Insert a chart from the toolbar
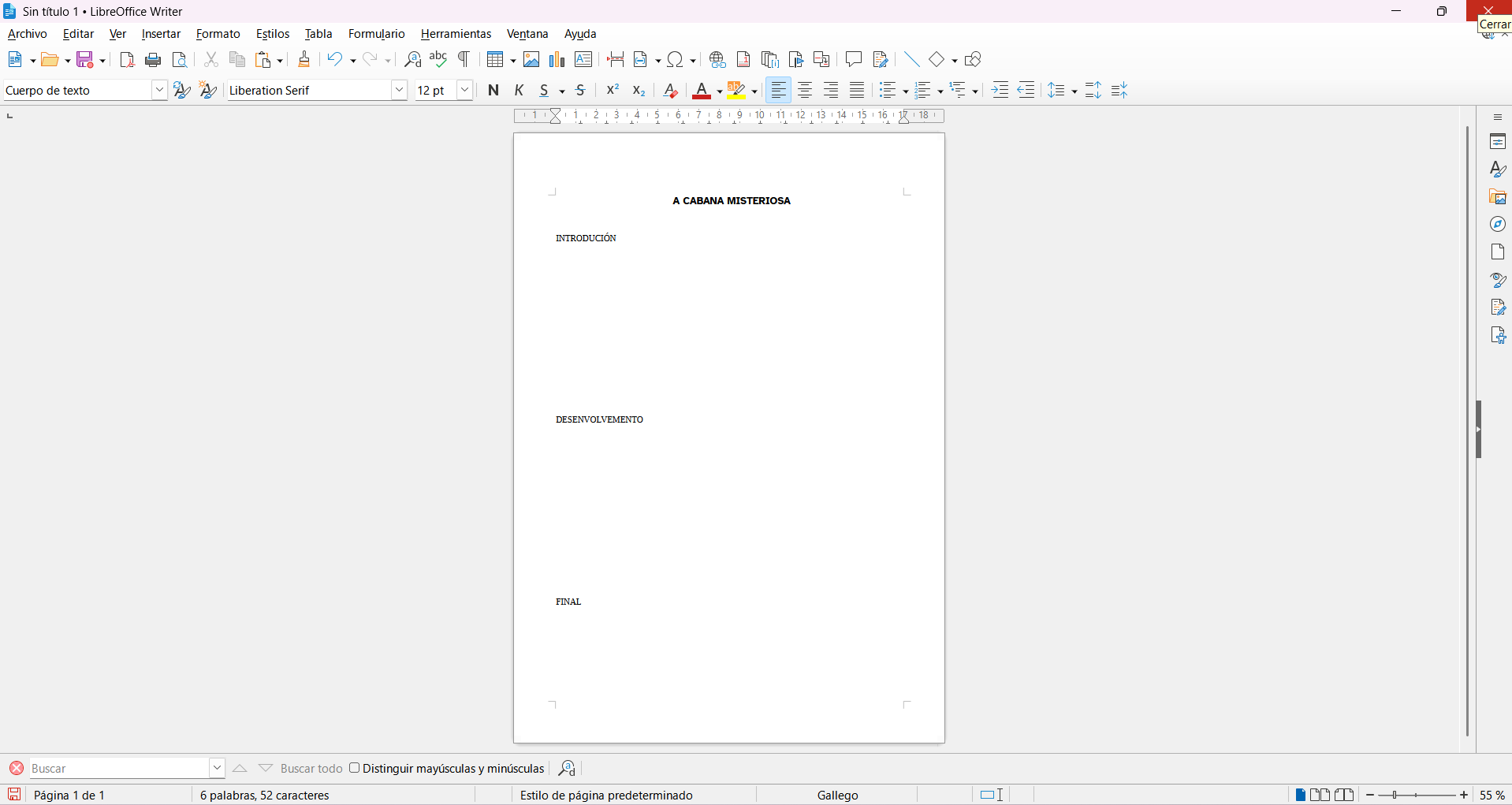 point(557,60)
